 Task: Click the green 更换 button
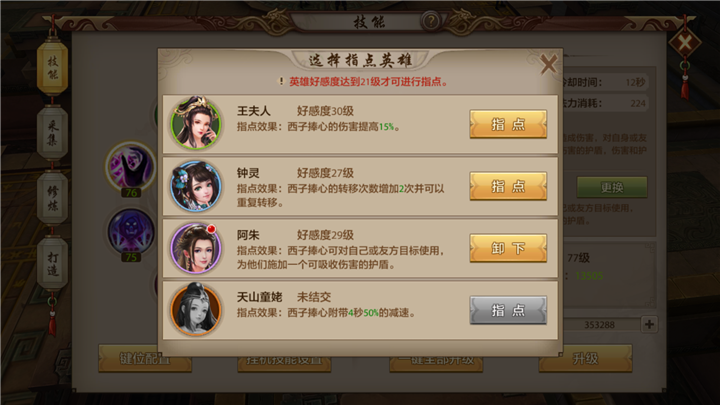tap(612, 187)
